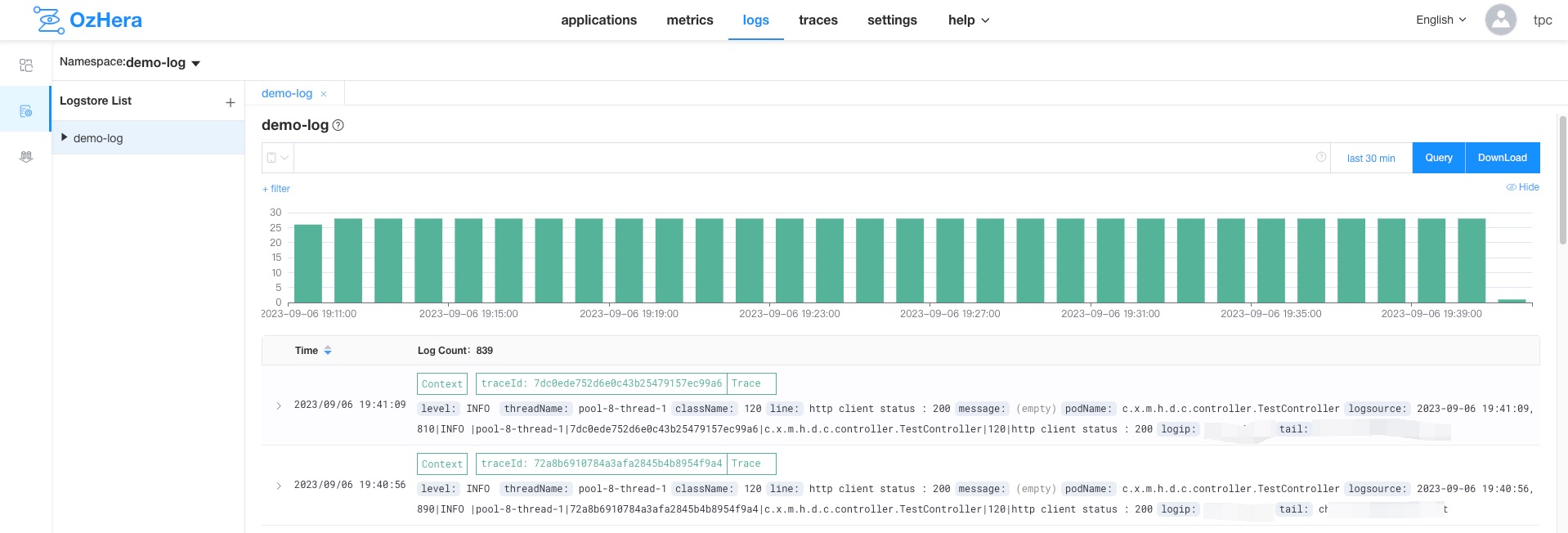The height and width of the screenshot is (533, 1568).
Task: Click className tag in 19:40:56 log
Action: pyautogui.click(x=704, y=489)
